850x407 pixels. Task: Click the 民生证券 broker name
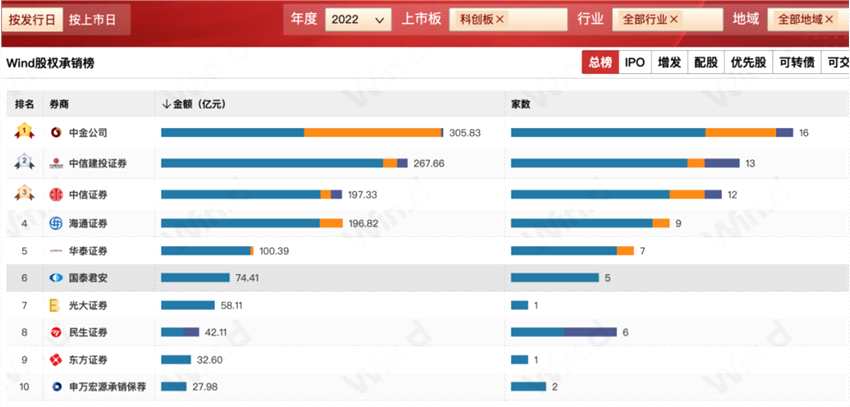tap(88, 333)
